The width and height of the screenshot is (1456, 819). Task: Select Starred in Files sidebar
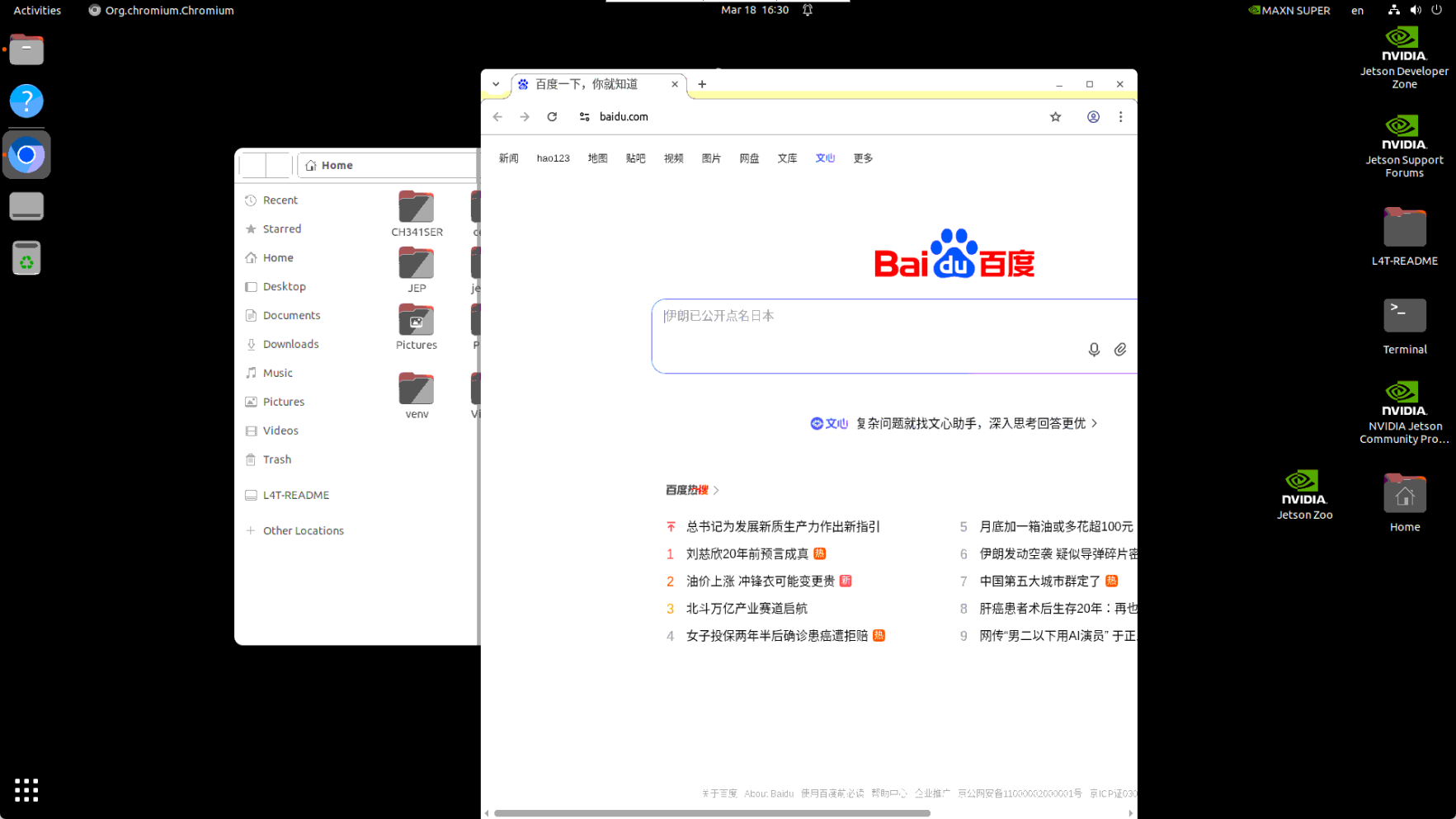(282, 229)
